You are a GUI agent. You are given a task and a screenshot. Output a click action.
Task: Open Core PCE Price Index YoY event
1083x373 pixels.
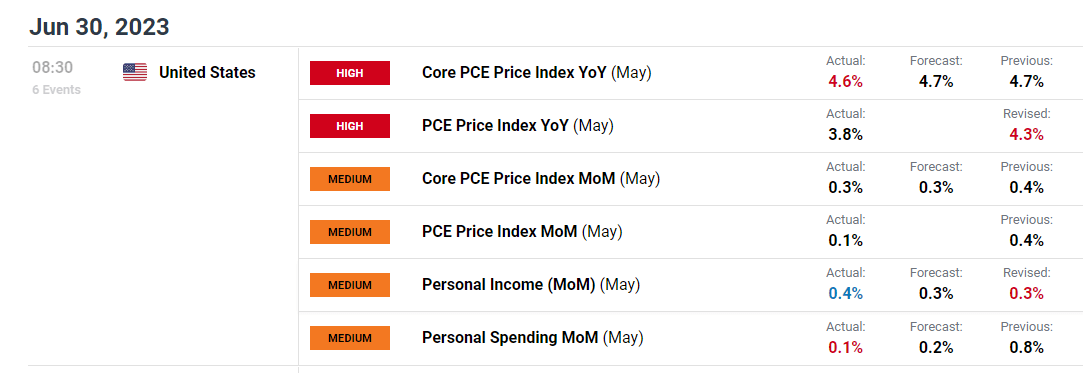pos(537,73)
